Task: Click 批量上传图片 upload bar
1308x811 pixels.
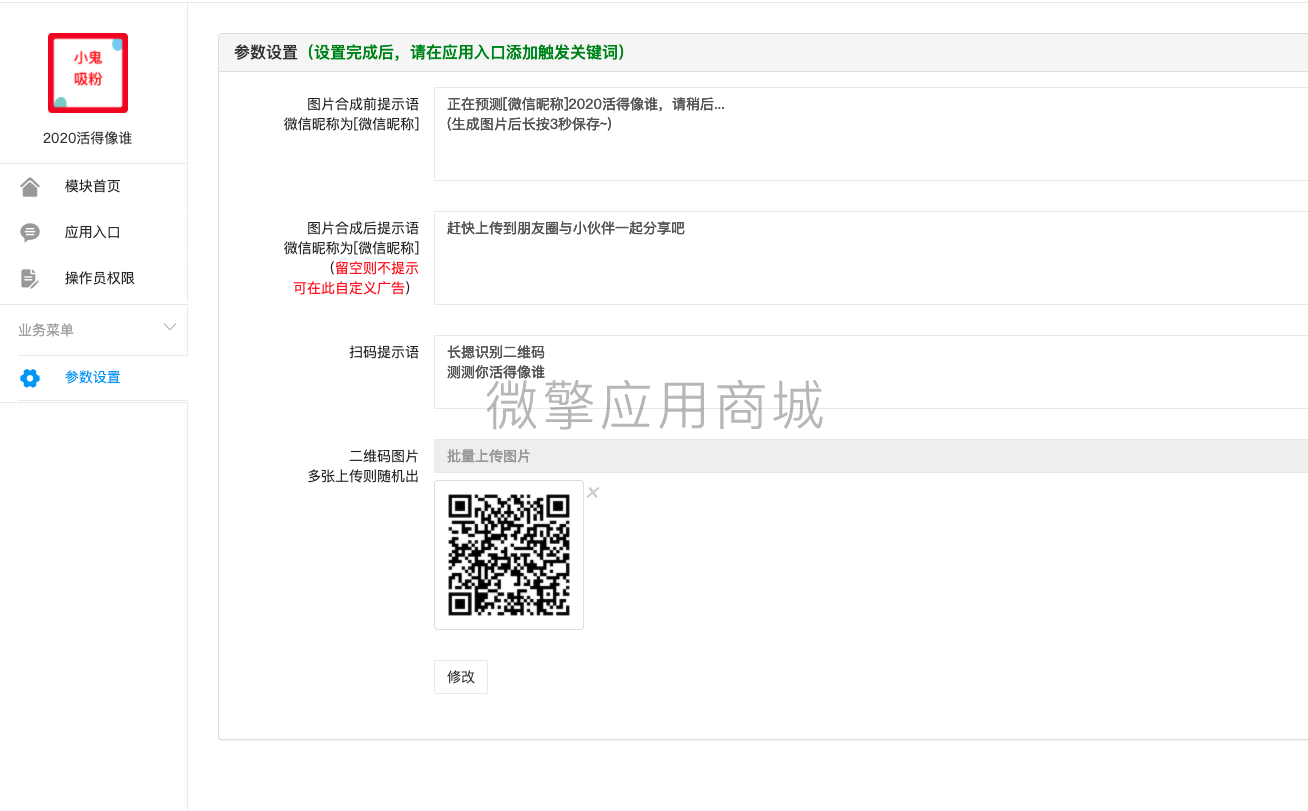Action: pyautogui.click(x=871, y=456)
